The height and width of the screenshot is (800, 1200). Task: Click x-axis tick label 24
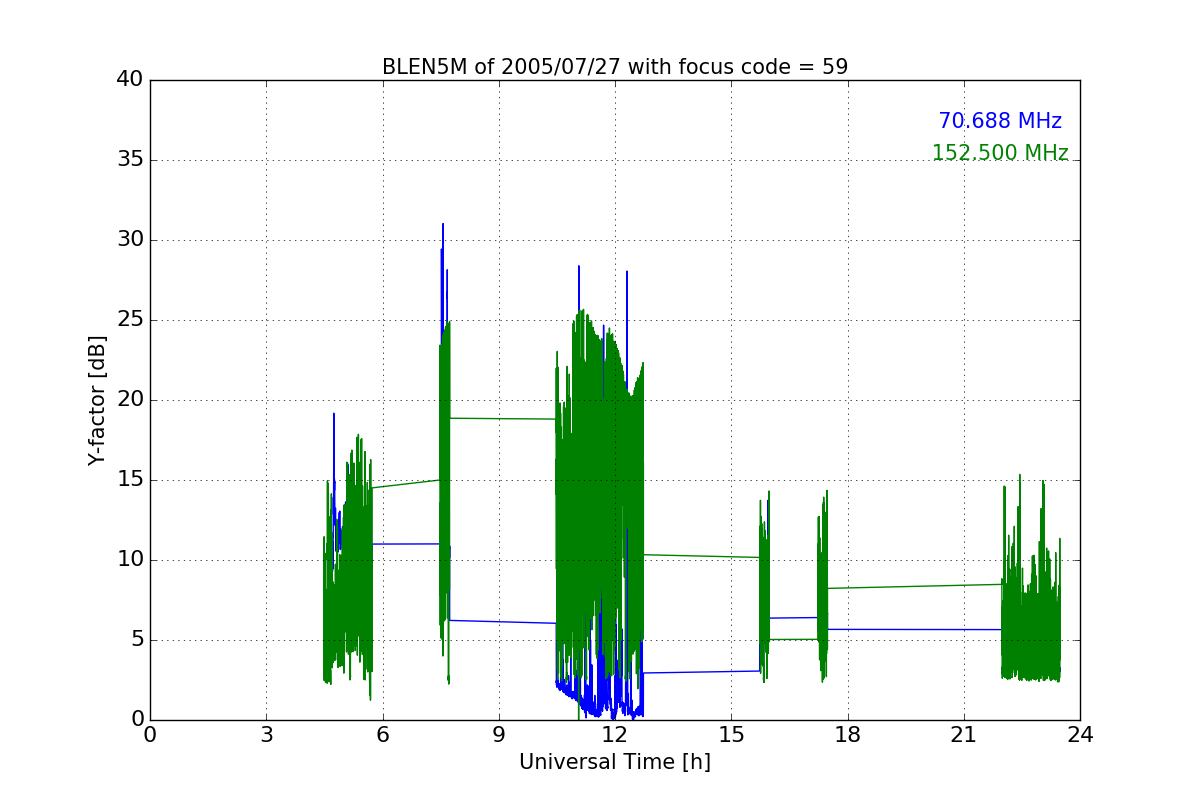pyautogui.click(x=1080, y=734)
